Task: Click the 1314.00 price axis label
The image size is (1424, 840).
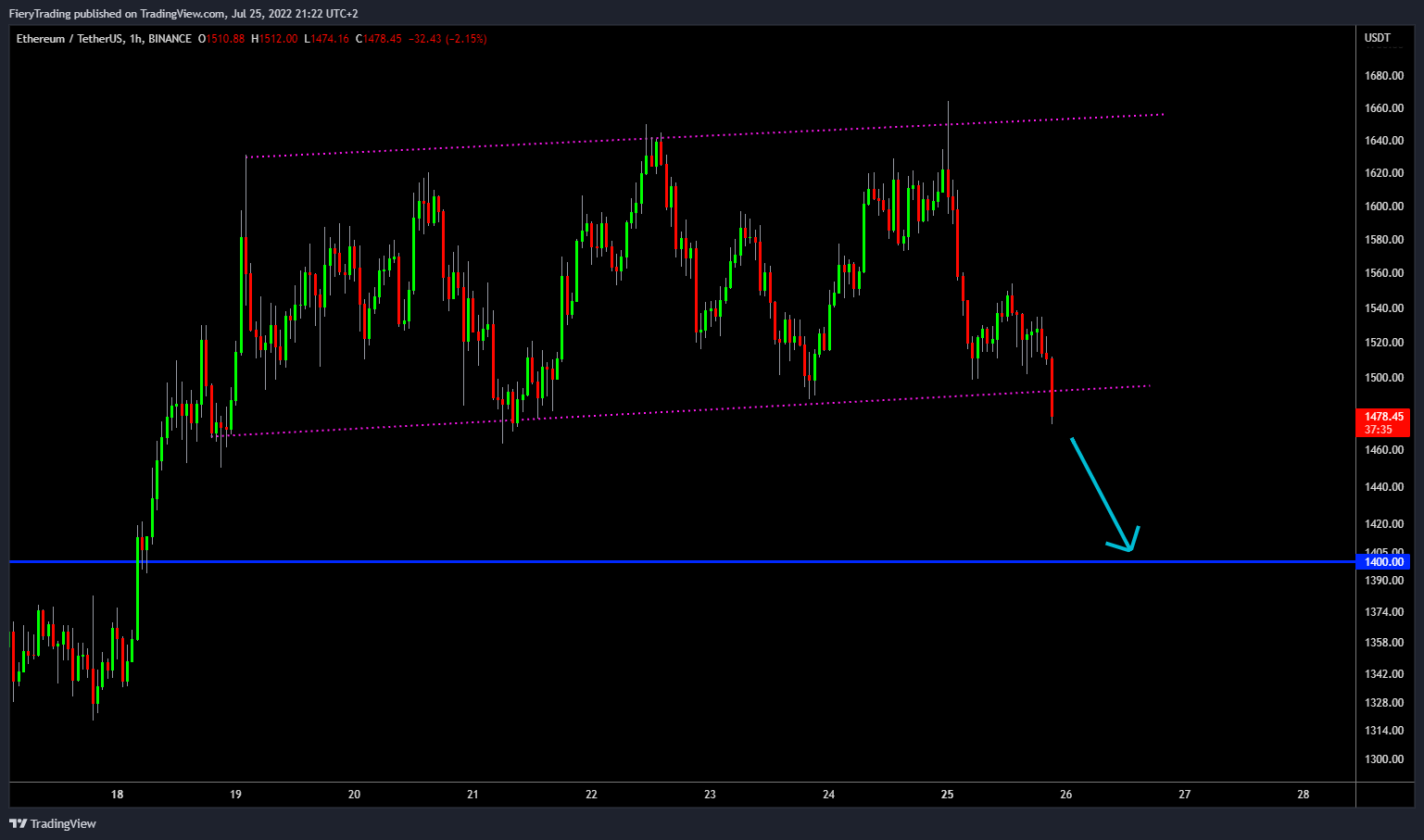Action: [1383, 731]
